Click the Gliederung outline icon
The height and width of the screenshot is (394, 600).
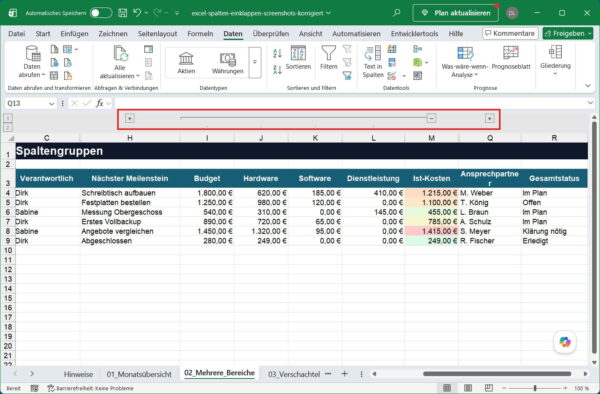(x=555, y=52)
